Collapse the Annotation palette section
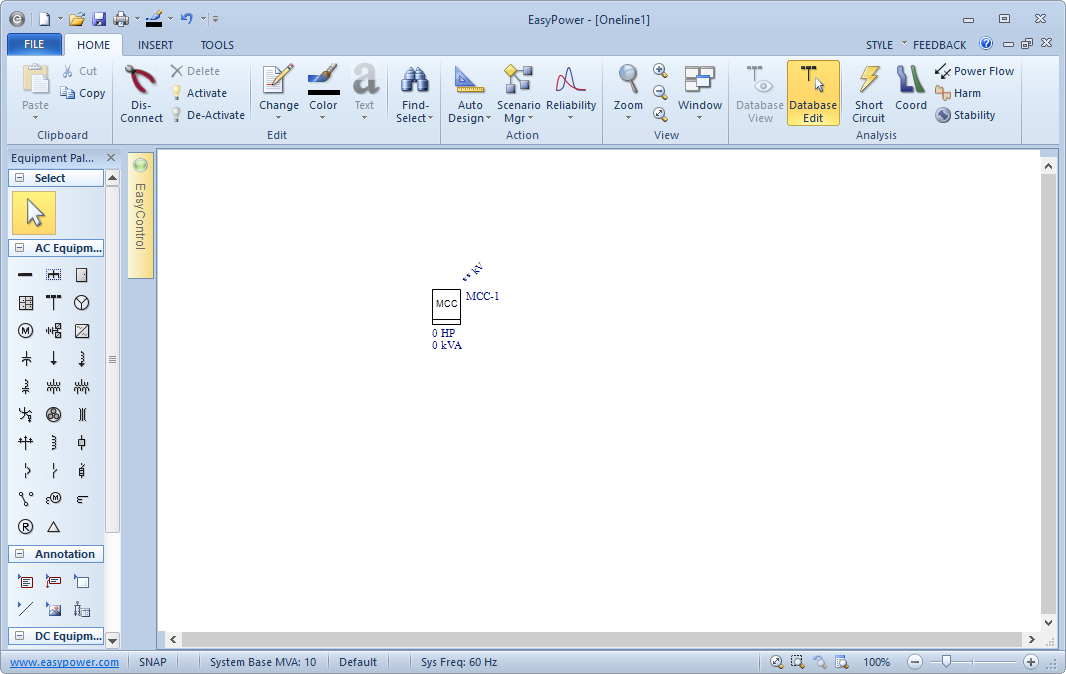Viewport: 1066px width, 674px height. (x=20, y=554)
